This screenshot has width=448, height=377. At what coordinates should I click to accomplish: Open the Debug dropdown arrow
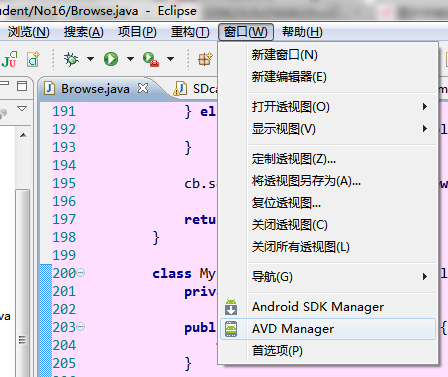90,59
